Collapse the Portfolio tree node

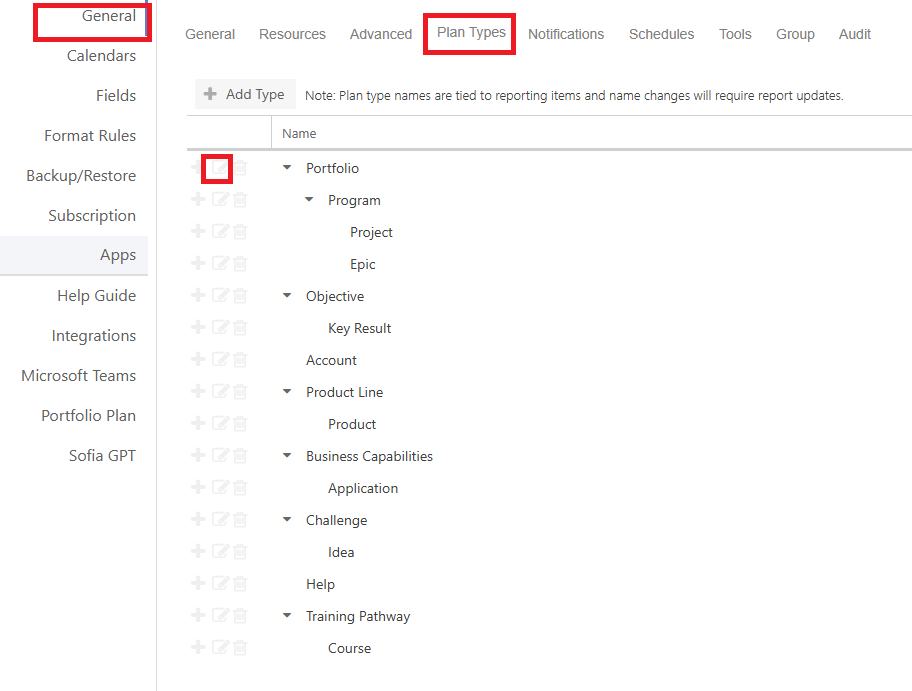[x=287, y=168]
